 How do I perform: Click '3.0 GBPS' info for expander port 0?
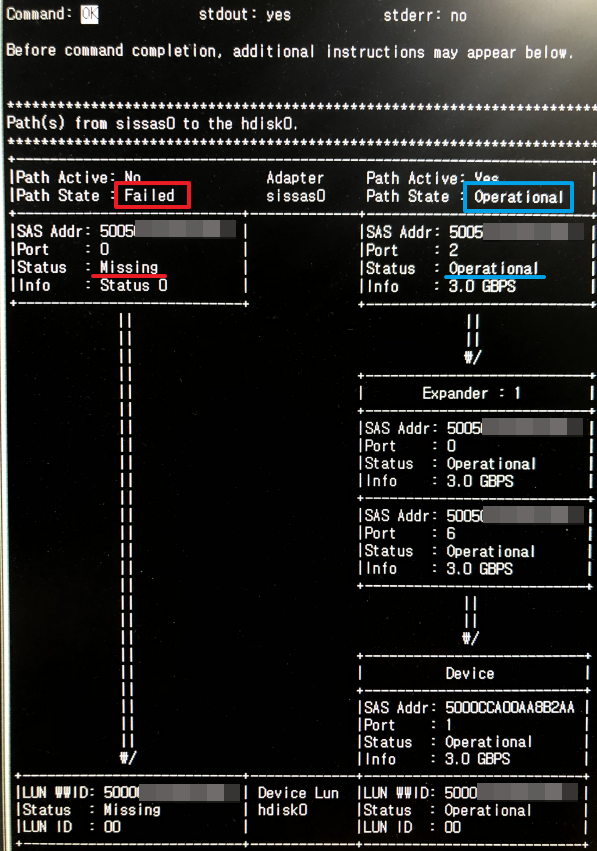click(x=480, y=481)
